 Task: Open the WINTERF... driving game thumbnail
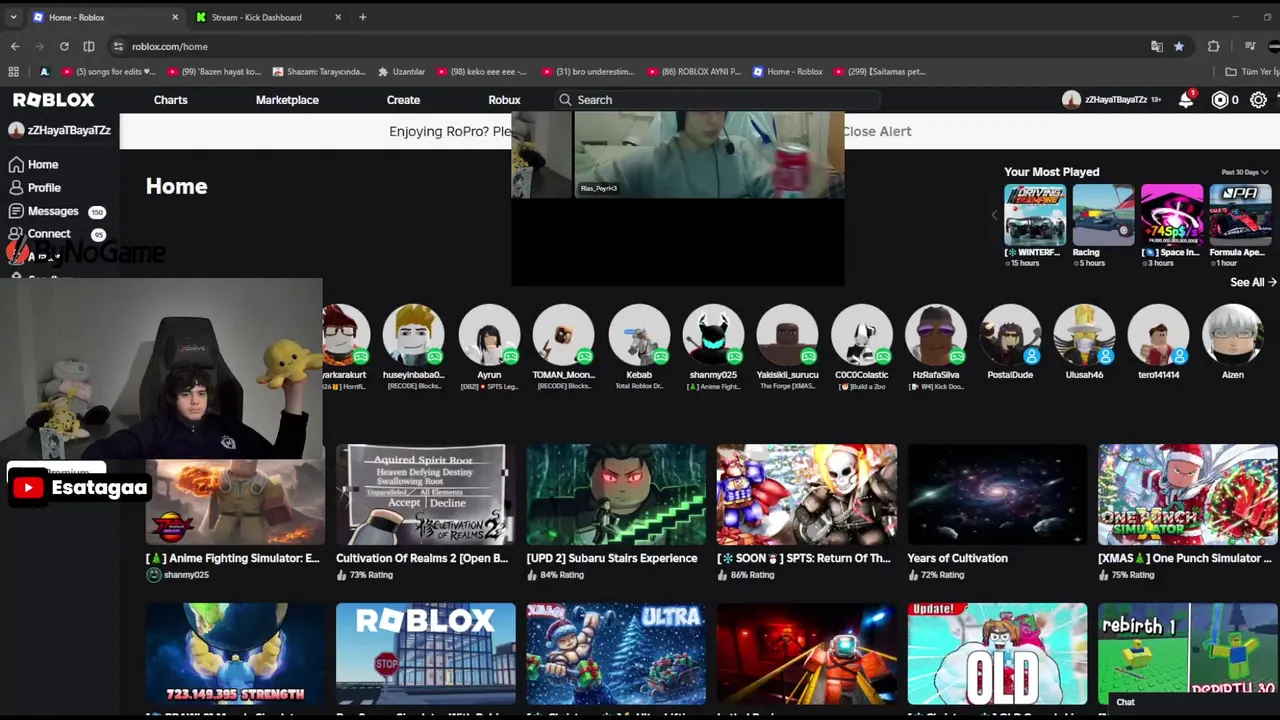pyautogui.click(x=1034, y=215)
